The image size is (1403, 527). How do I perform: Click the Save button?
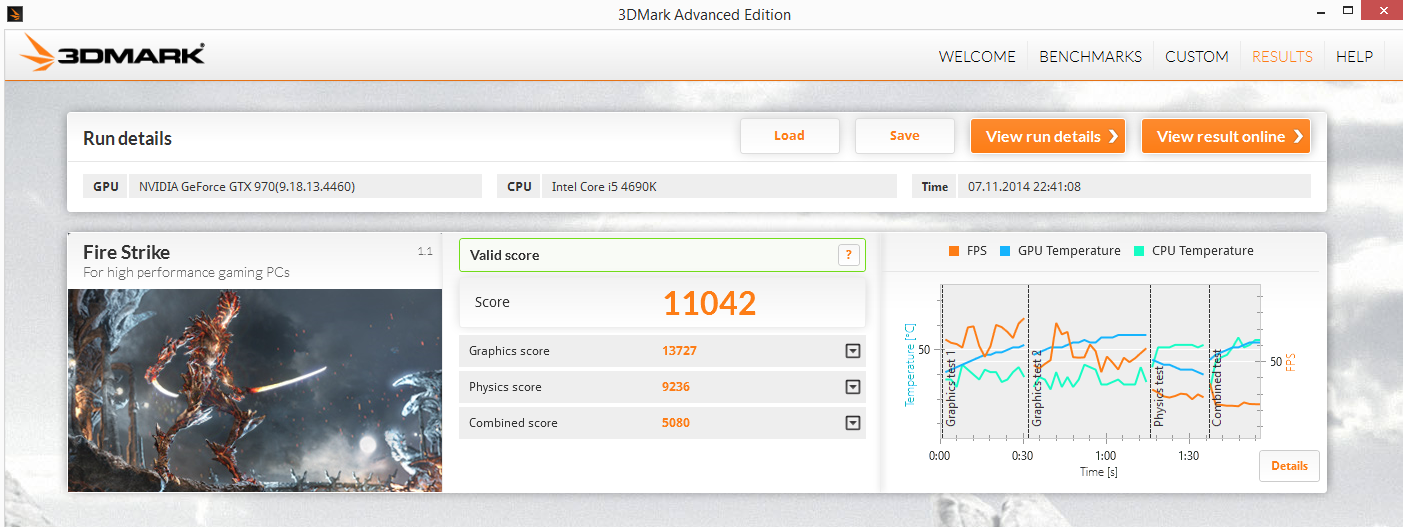tap(904, 136)
